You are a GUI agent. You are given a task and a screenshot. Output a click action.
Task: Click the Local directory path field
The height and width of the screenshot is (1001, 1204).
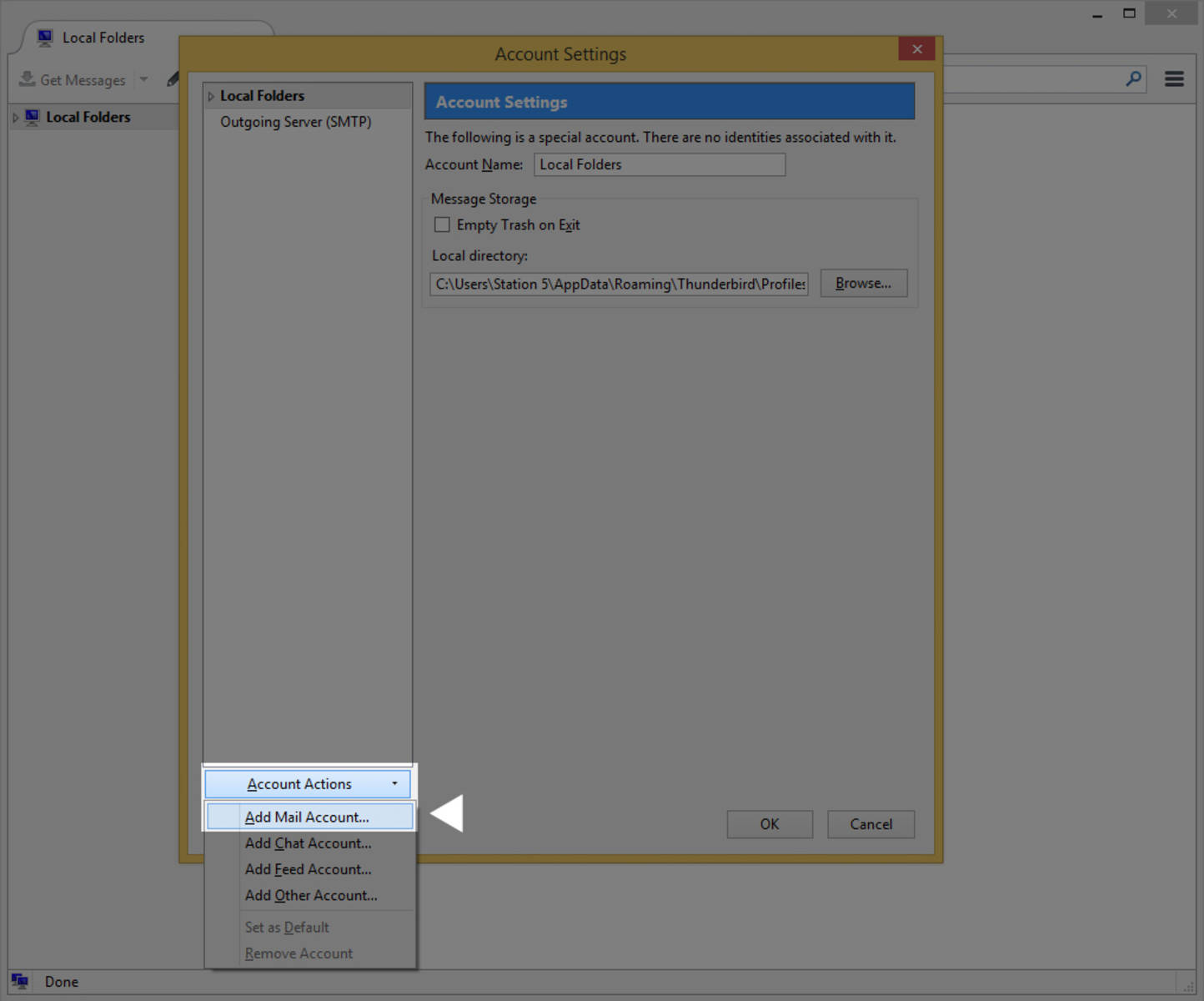tap(619, 284)
